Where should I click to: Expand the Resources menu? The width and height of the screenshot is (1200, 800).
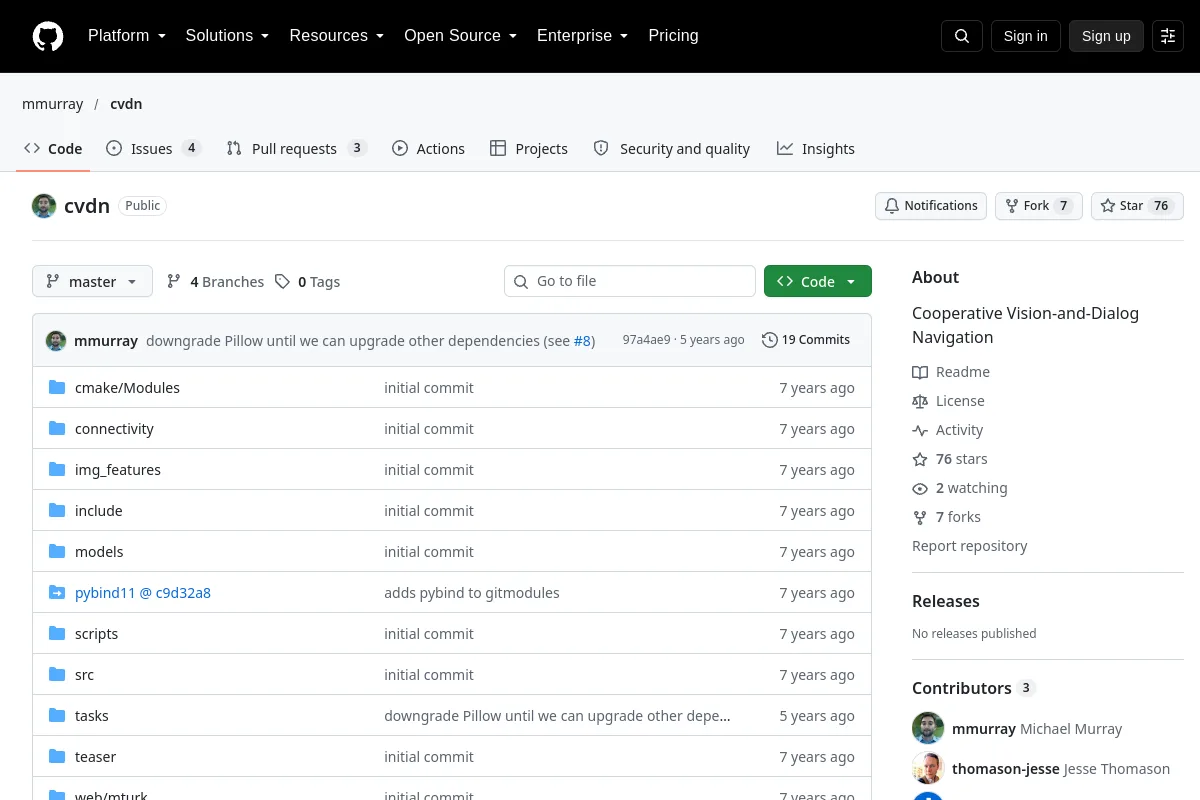coord(336,36)
